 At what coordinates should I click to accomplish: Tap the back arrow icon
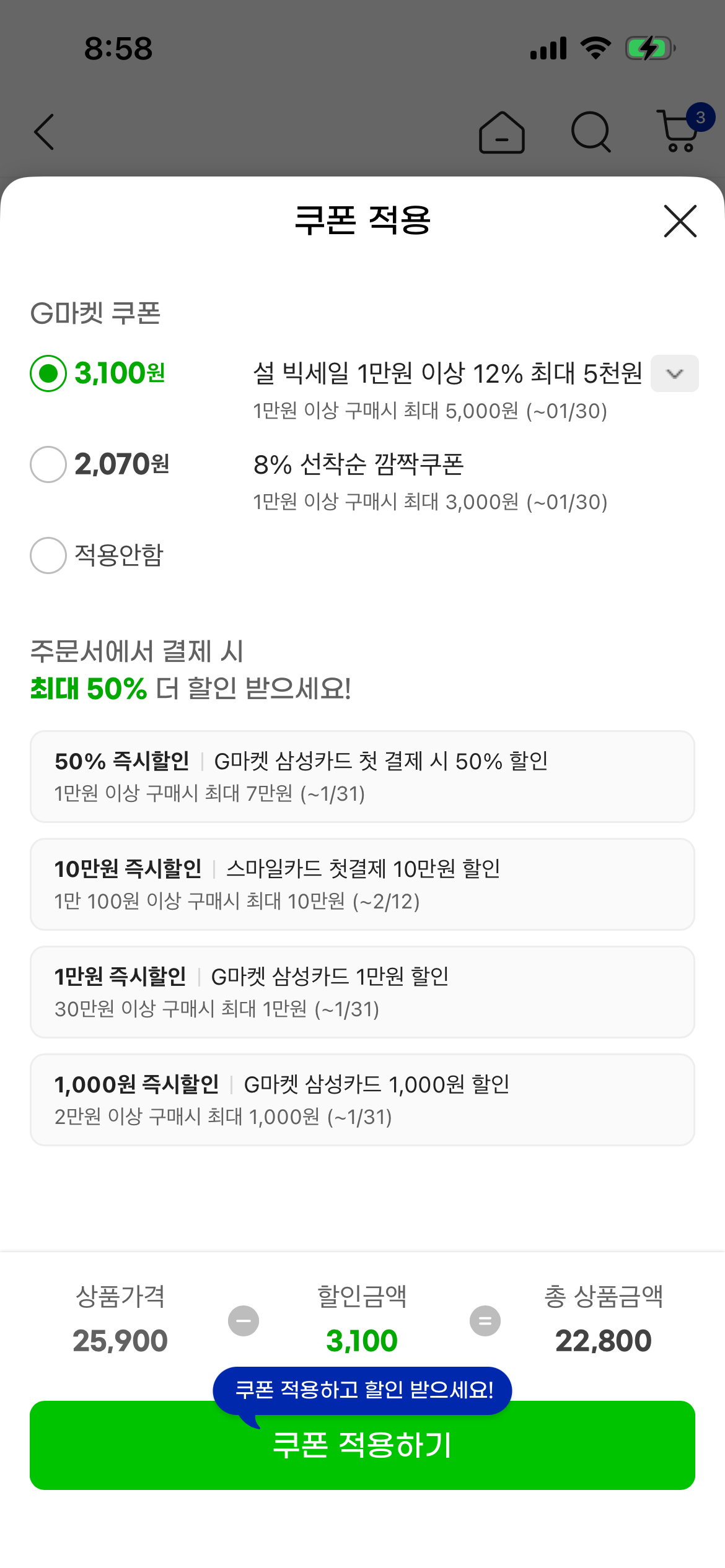pos(44,132)
